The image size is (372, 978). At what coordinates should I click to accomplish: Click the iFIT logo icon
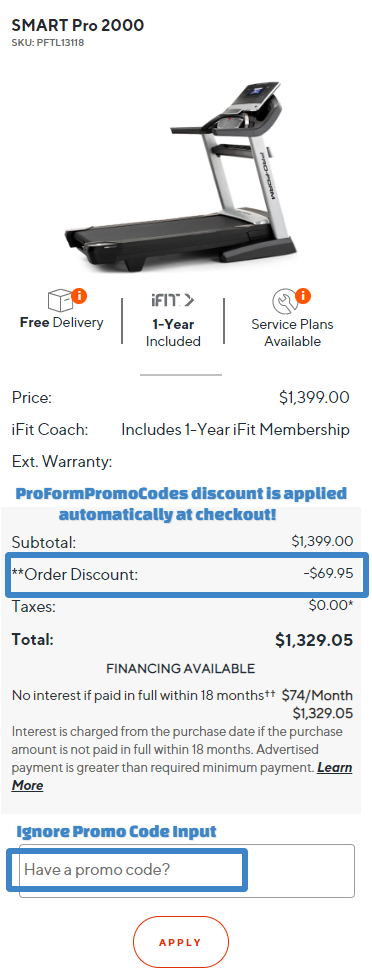[172, 301]
